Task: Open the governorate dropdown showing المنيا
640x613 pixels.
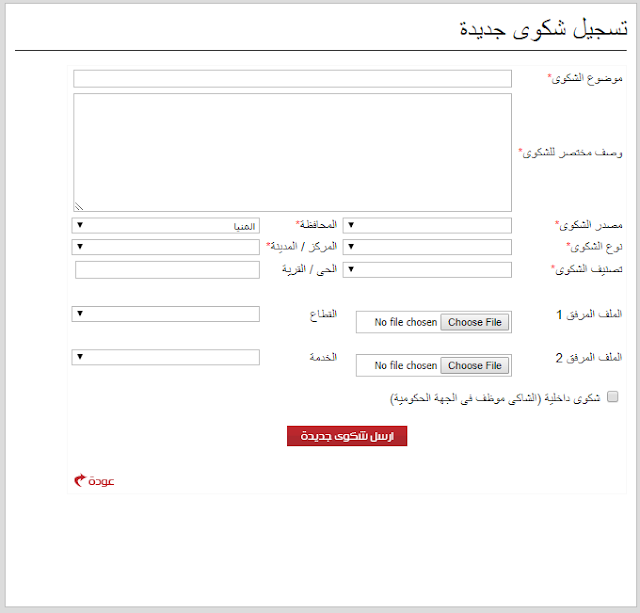Action: pyautogui.click(x=166, y=226)
